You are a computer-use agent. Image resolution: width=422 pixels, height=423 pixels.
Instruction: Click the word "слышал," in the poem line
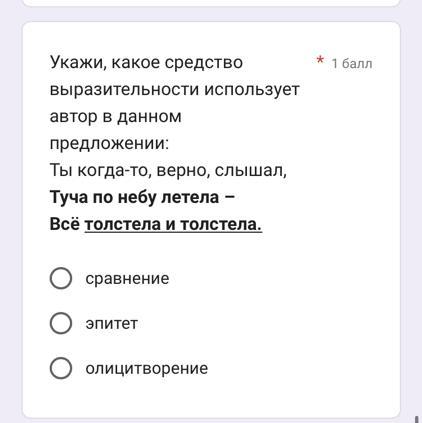coord(251,170)
